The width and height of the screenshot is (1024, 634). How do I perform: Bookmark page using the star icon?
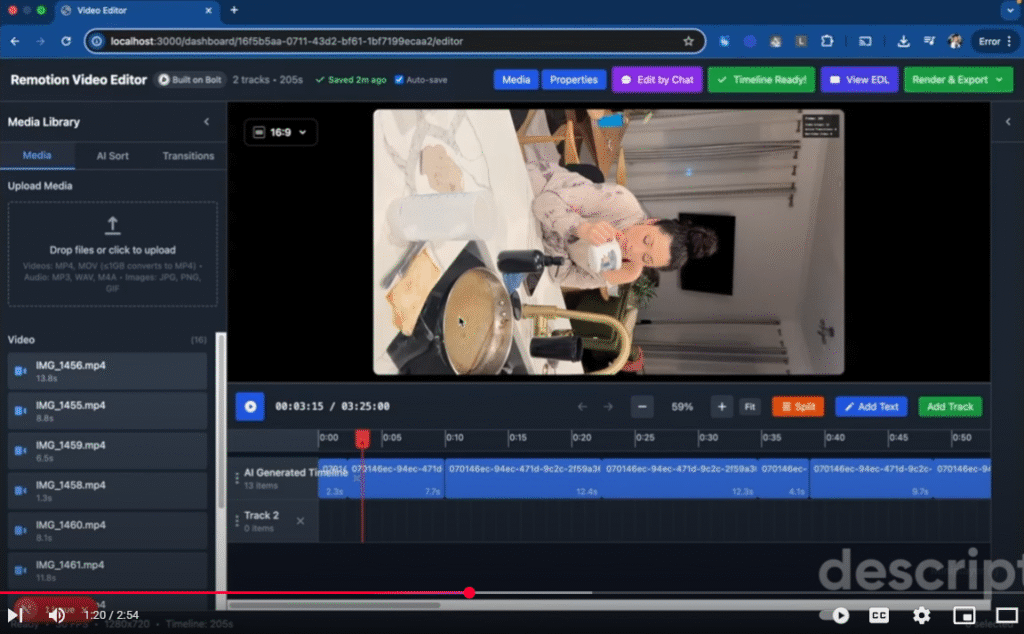688,42
